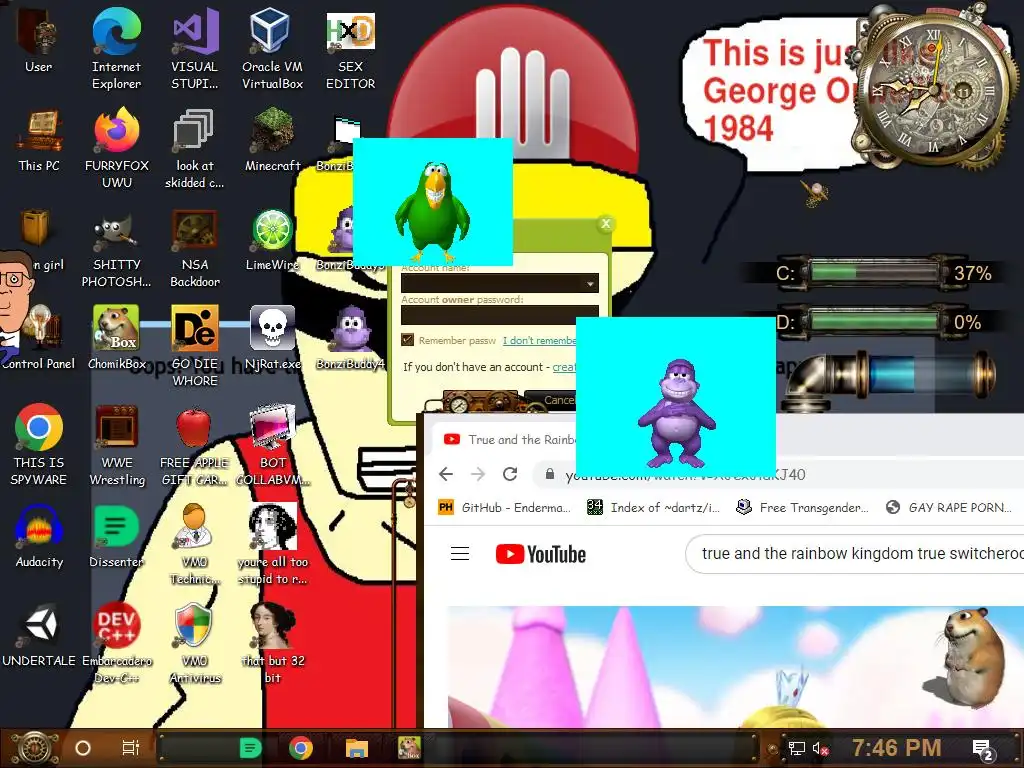
Task: Open 'Index of ~dartz/i...' bookmark
Action: click(x=653, y=507)
